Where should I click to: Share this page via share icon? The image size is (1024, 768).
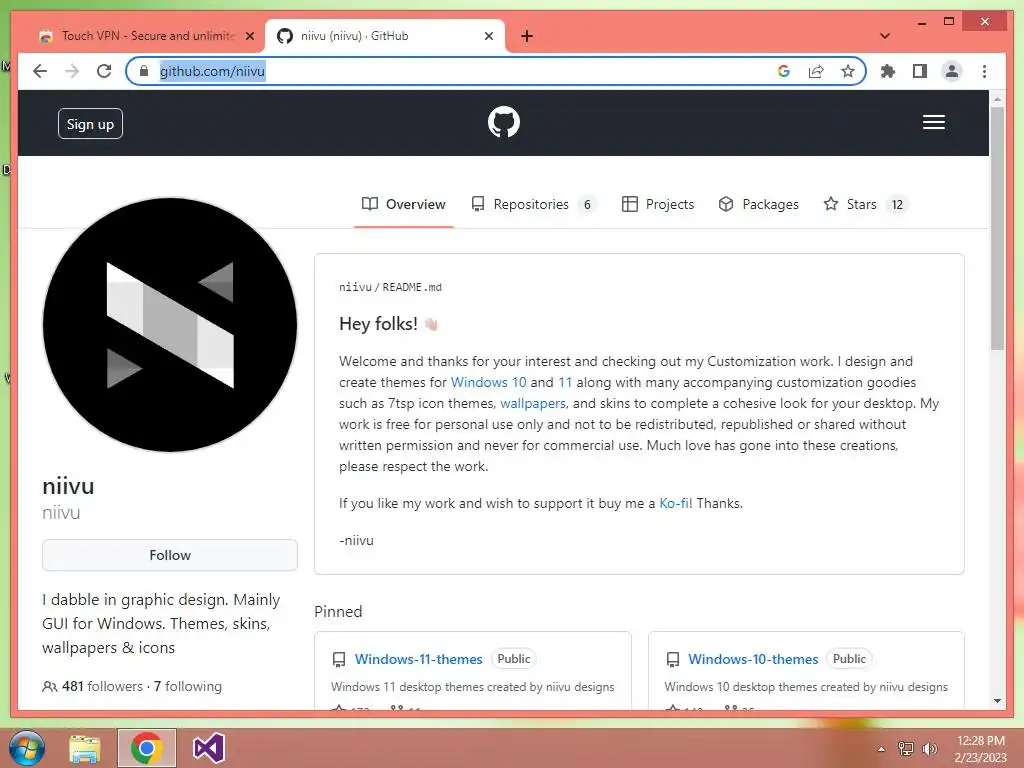[x=816, y=71]
